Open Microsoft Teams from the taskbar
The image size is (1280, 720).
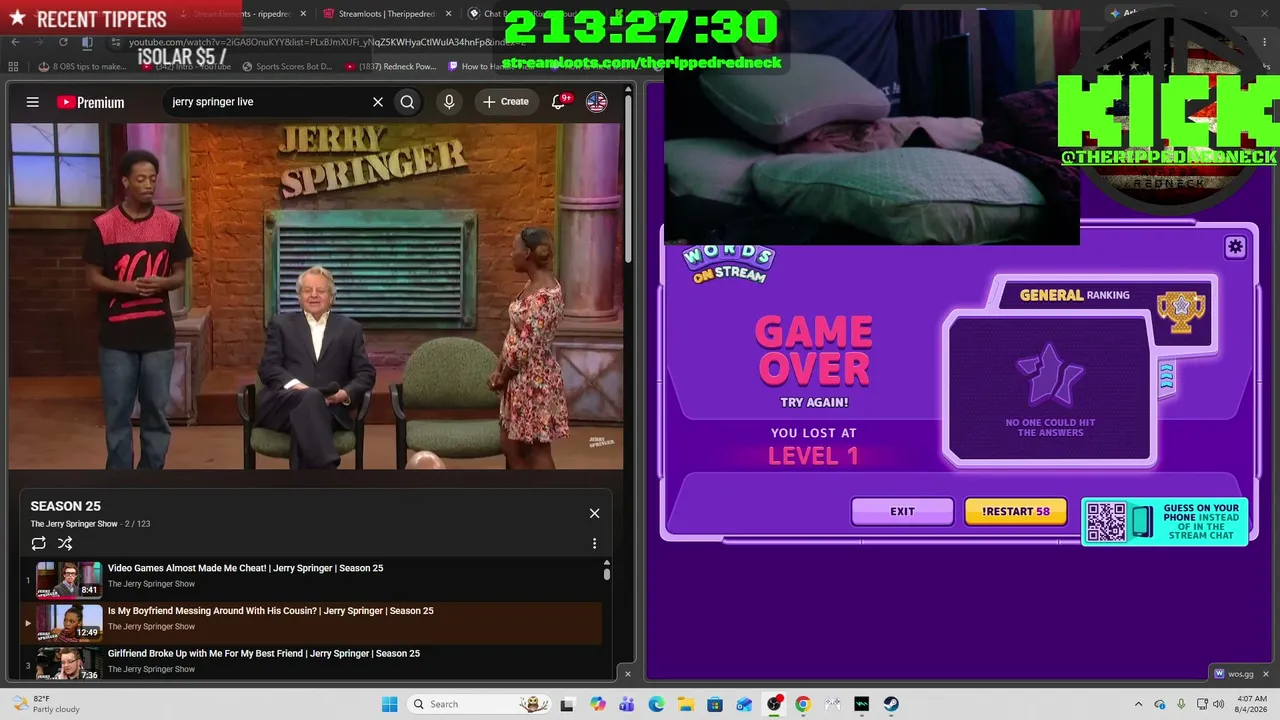[x=627, y=704]
